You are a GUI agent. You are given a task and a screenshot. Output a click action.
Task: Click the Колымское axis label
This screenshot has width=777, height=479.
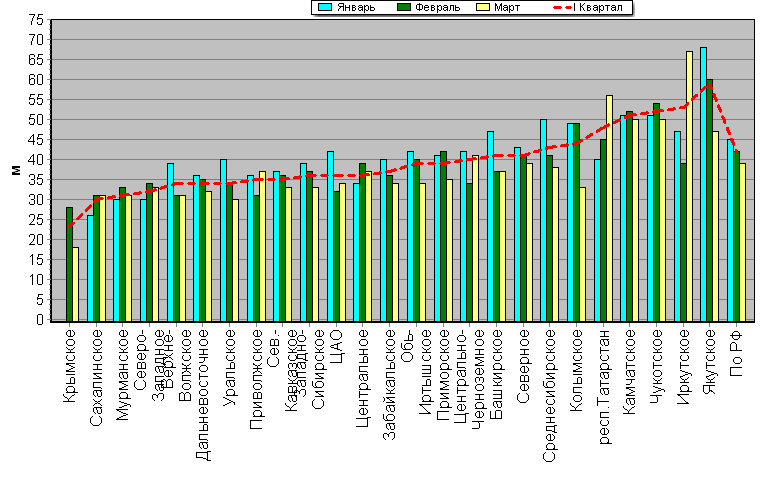click(576, 370)
